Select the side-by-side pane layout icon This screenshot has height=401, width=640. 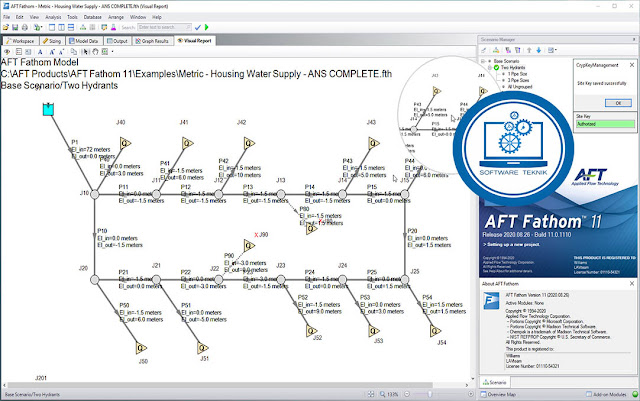(61, 27)
